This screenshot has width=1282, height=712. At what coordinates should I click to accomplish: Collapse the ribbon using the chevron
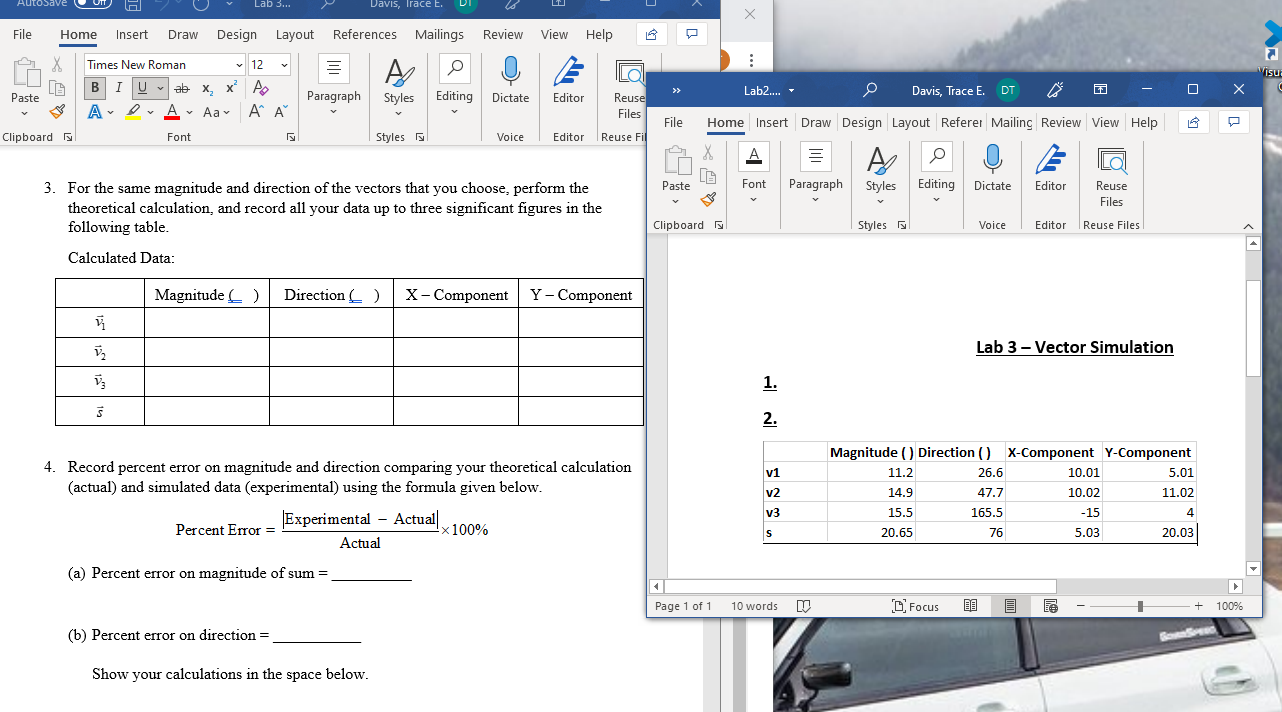click(1248, 225)
